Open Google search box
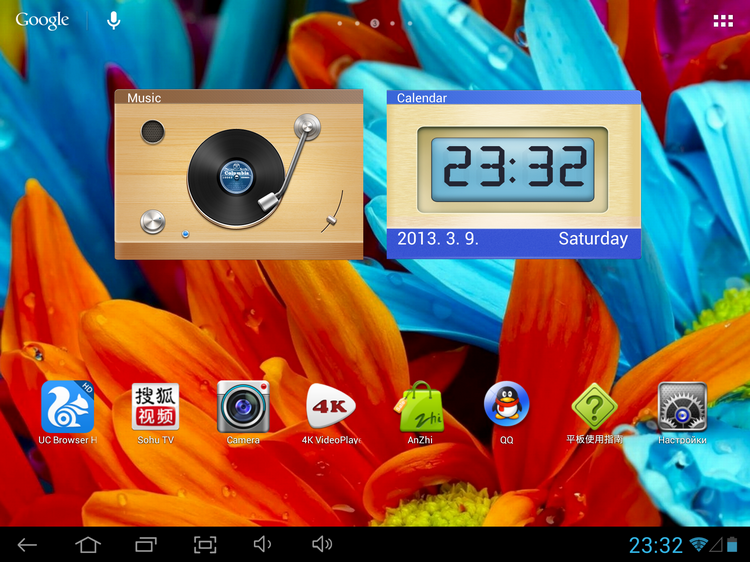The width and height of the screenshot is (750, 562). [x=42, y=21]
